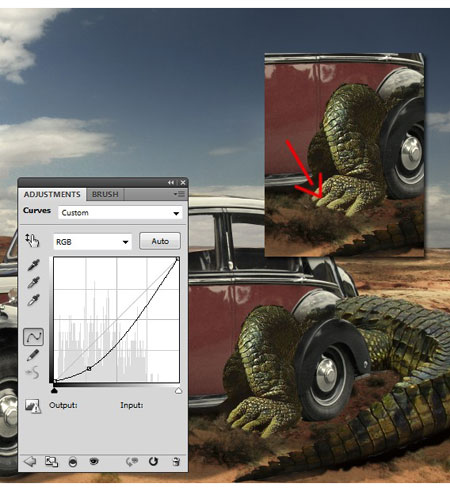The width and height of the screenshot is (450, 491).
Task: View previous state icon
Action: 132,462
